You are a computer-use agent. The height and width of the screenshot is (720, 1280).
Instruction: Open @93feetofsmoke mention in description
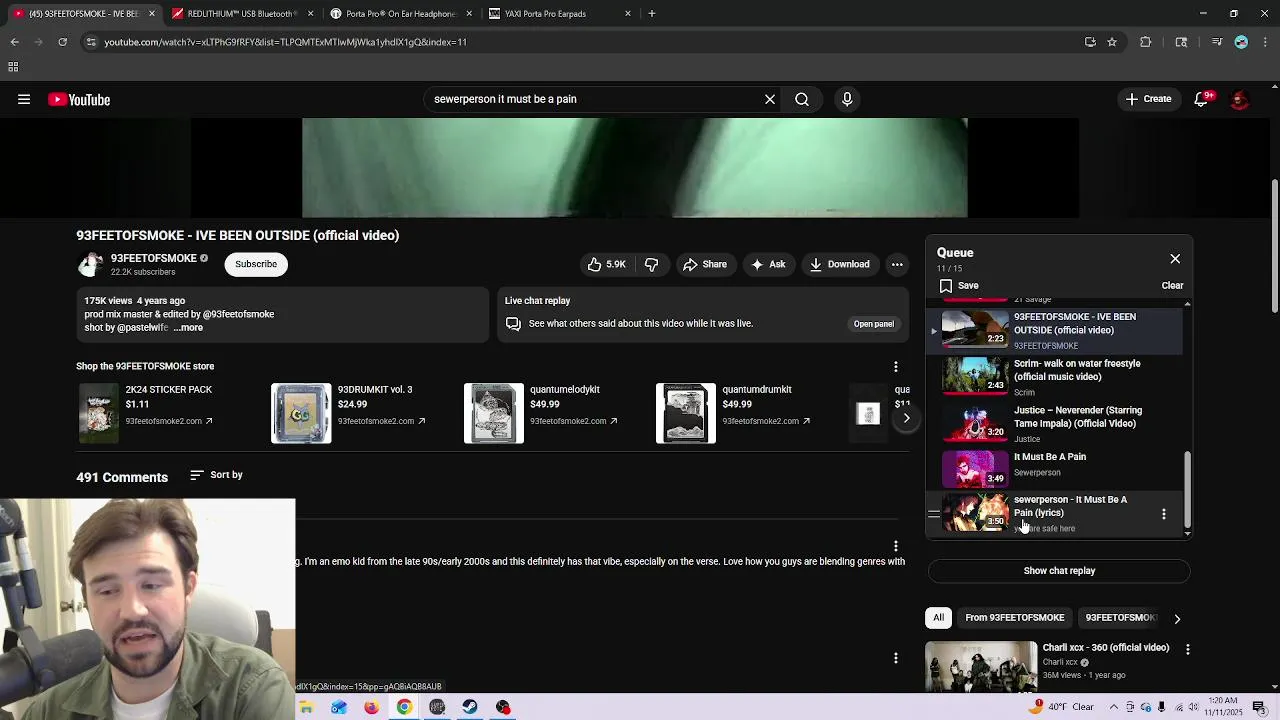(x=238, y=314)
